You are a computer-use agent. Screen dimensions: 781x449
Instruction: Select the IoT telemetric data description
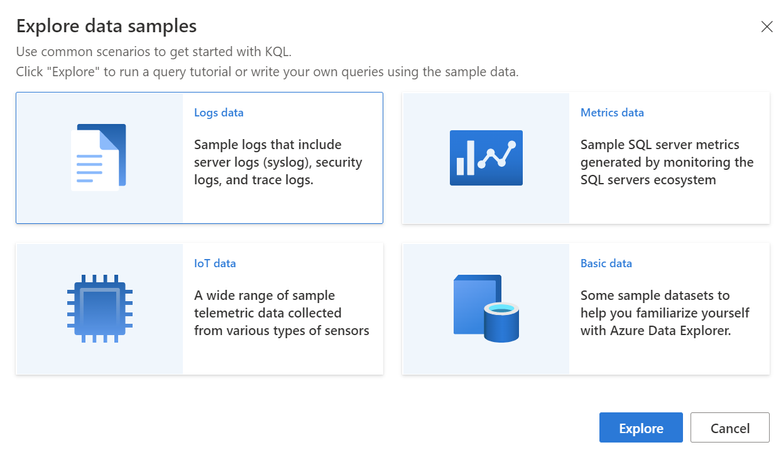pos(281,313)
